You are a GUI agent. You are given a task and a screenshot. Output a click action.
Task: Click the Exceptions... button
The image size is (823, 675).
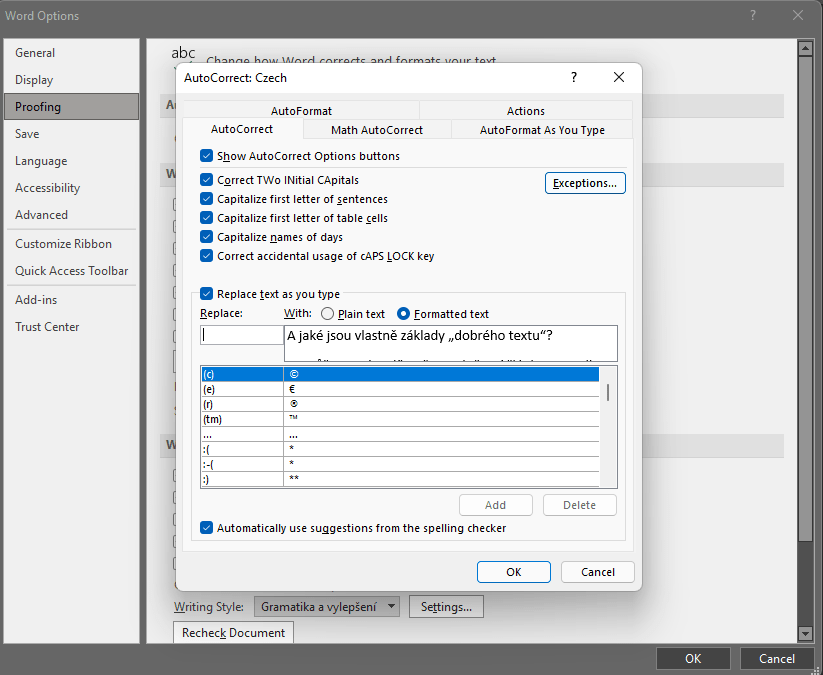(585, 183)
